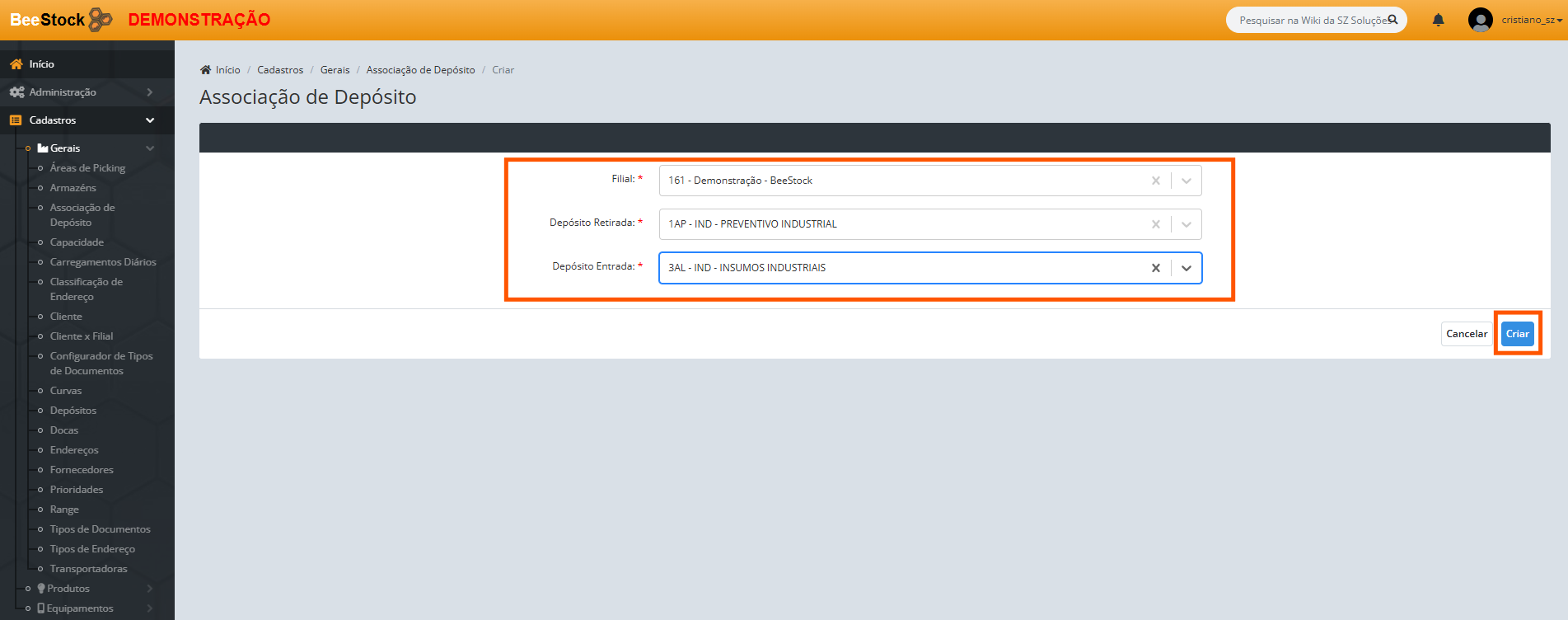Clear the Depósito Entrada selection with X
This screenshot has width=1568, height=620.
1155,268
